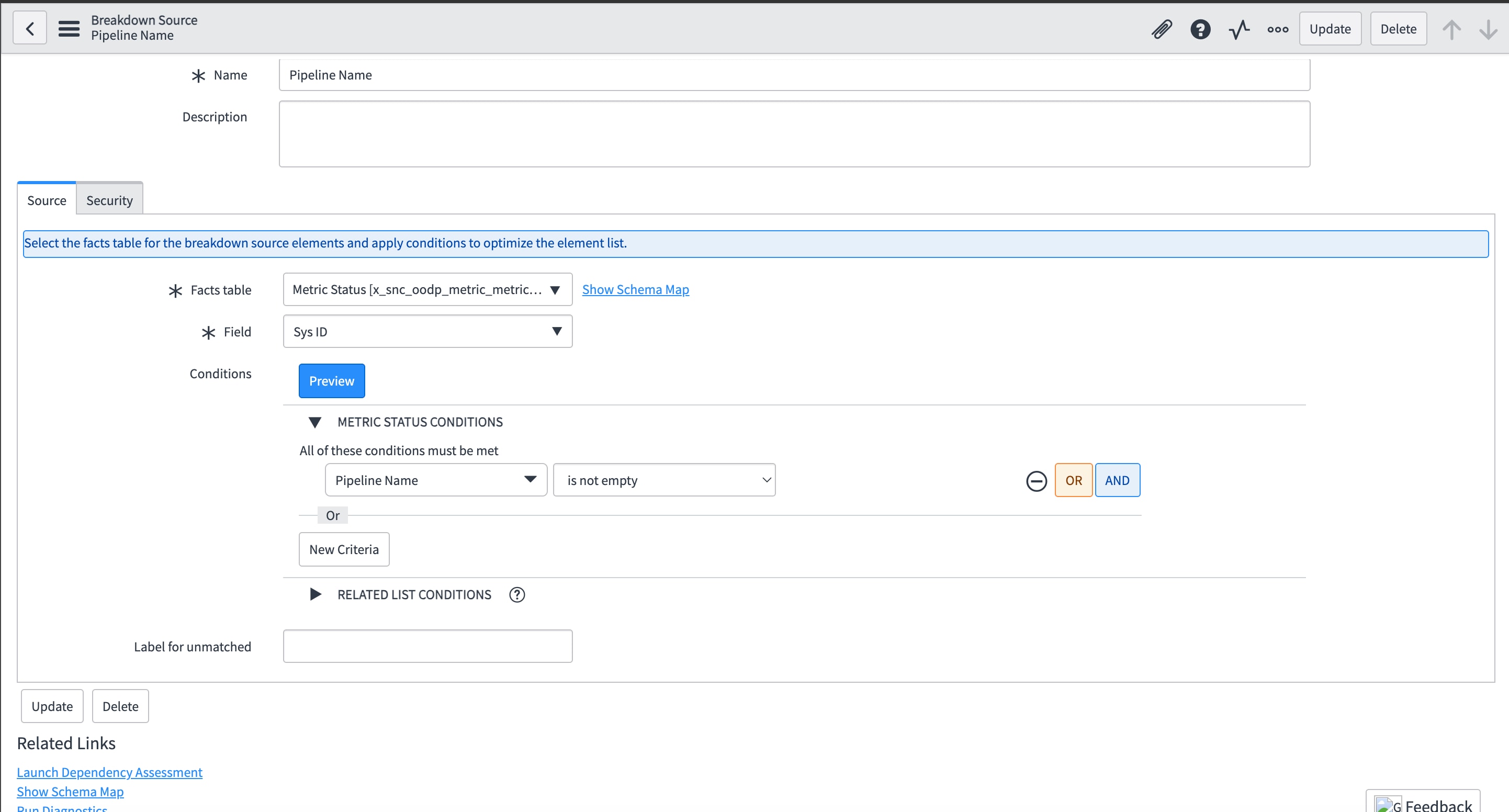Open the 'is not empty' operator dropdown
This screenshot has height=812, width=1509.
pos(663,480)
